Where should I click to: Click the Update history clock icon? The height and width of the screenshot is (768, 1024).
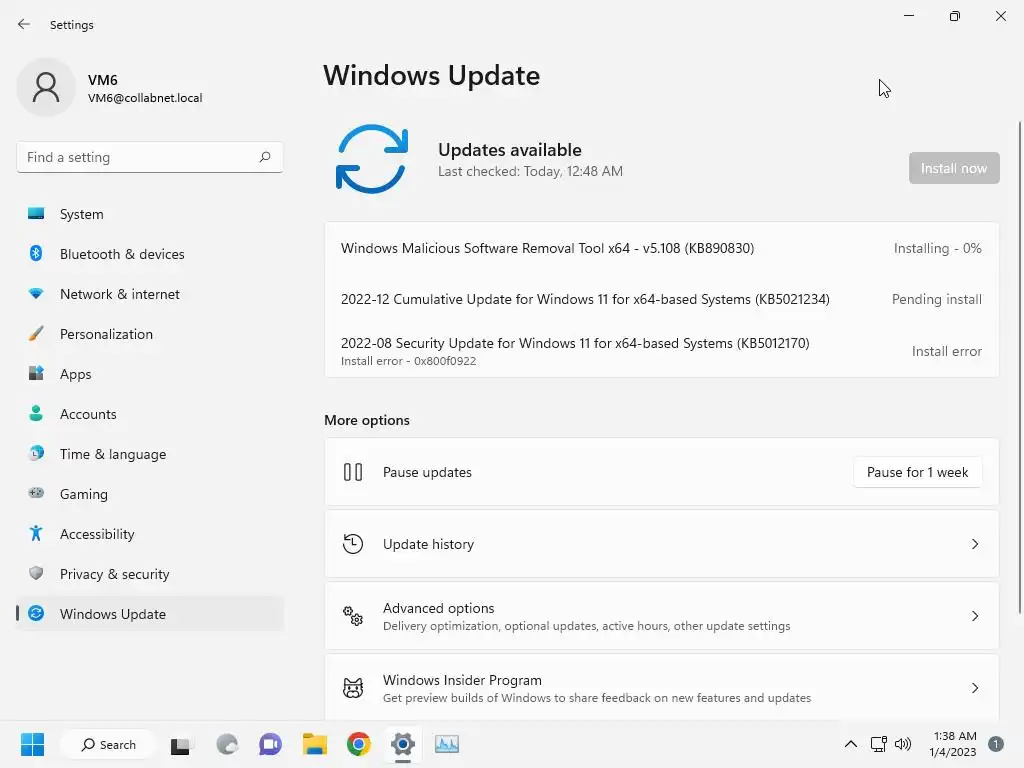coord(353,544)
